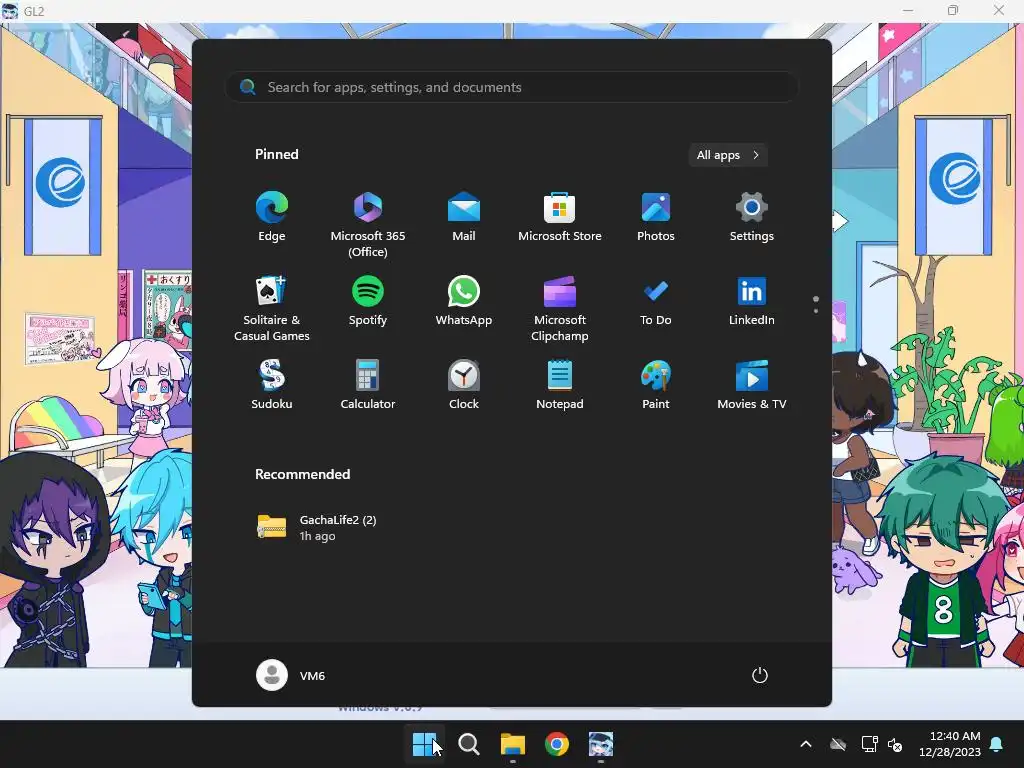Focus the Start menu search box
Screen dimensions: 1024x768
coord(511,87)
